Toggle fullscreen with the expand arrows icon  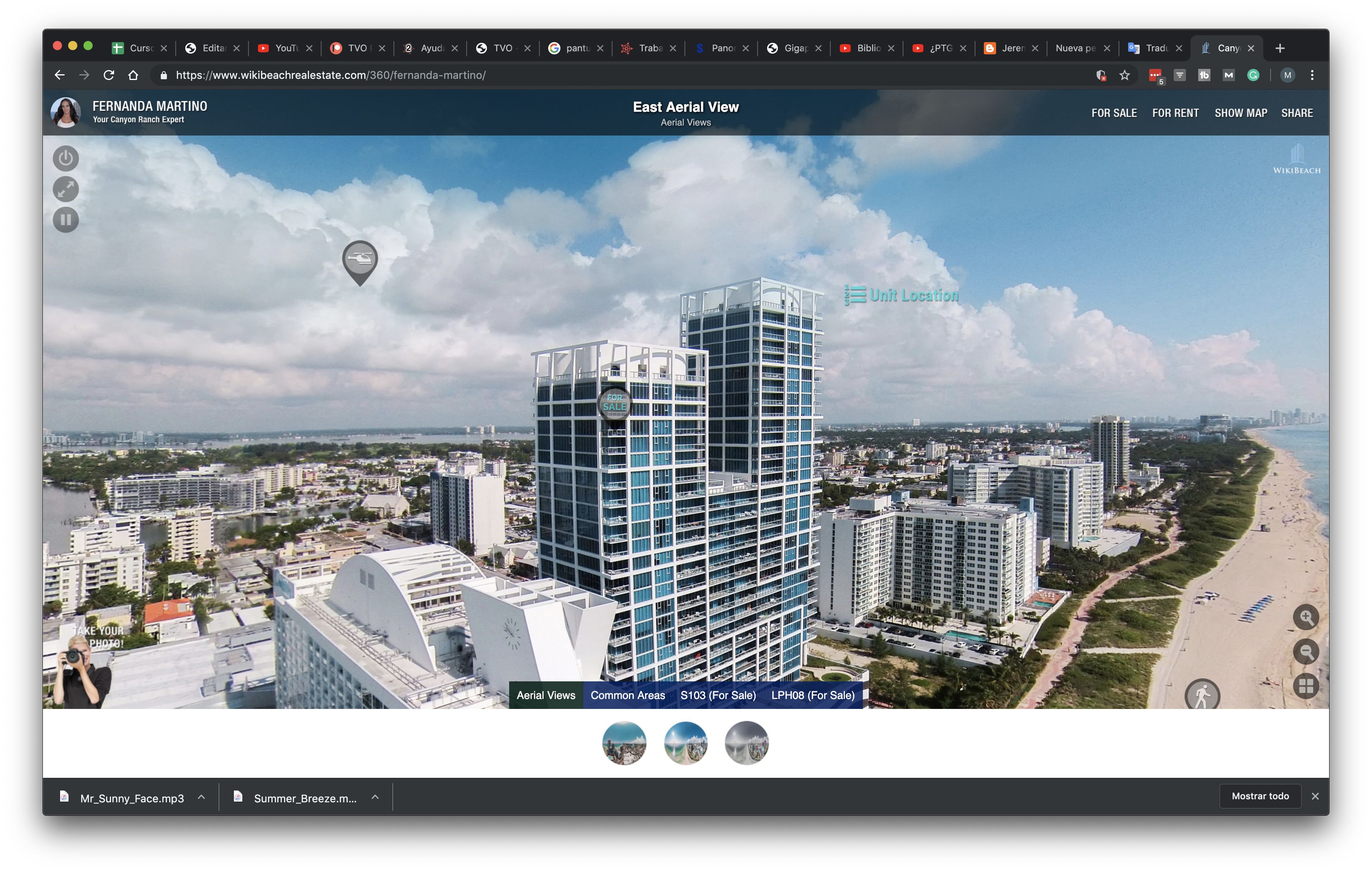tap(65, 189)
